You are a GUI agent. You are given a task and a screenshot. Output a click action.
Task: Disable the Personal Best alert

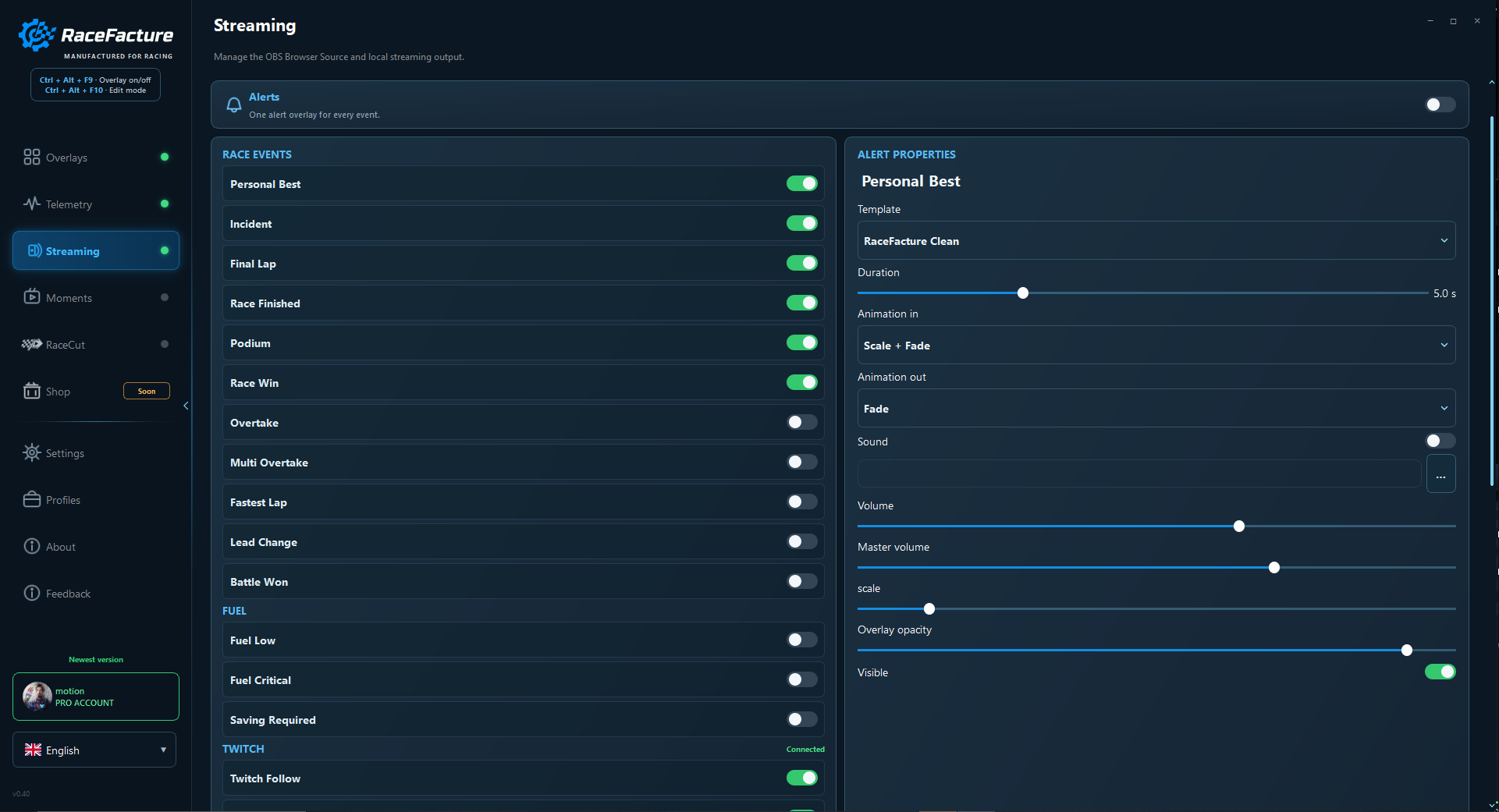tap(801, 183)
